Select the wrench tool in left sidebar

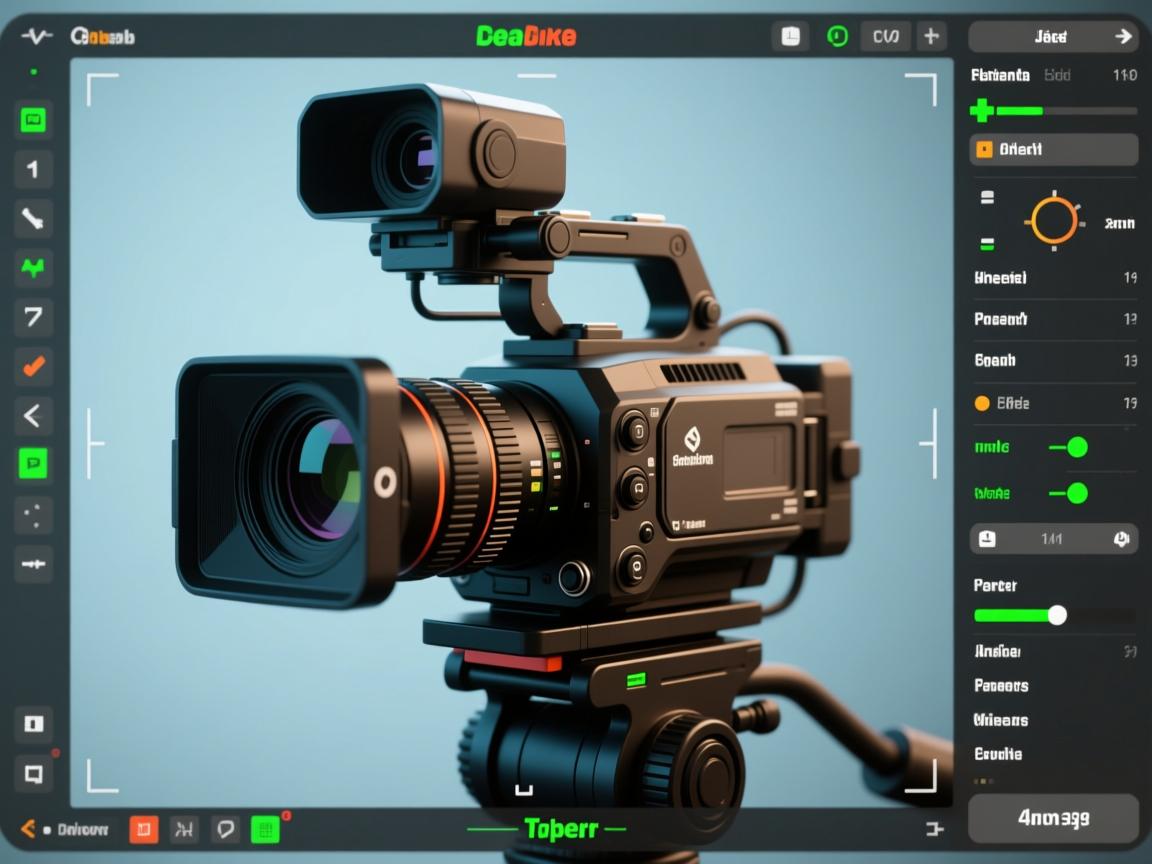click(x=33, y=218)
